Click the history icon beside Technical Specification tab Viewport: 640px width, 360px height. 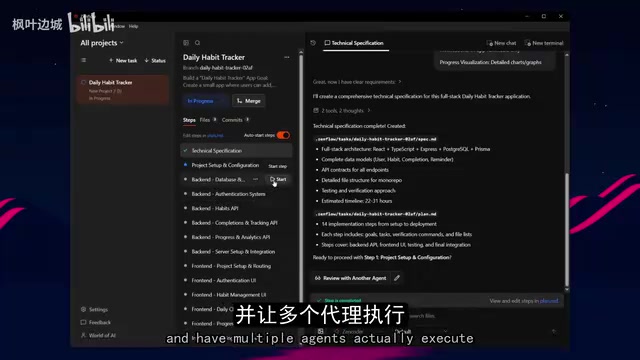(313, 43)
